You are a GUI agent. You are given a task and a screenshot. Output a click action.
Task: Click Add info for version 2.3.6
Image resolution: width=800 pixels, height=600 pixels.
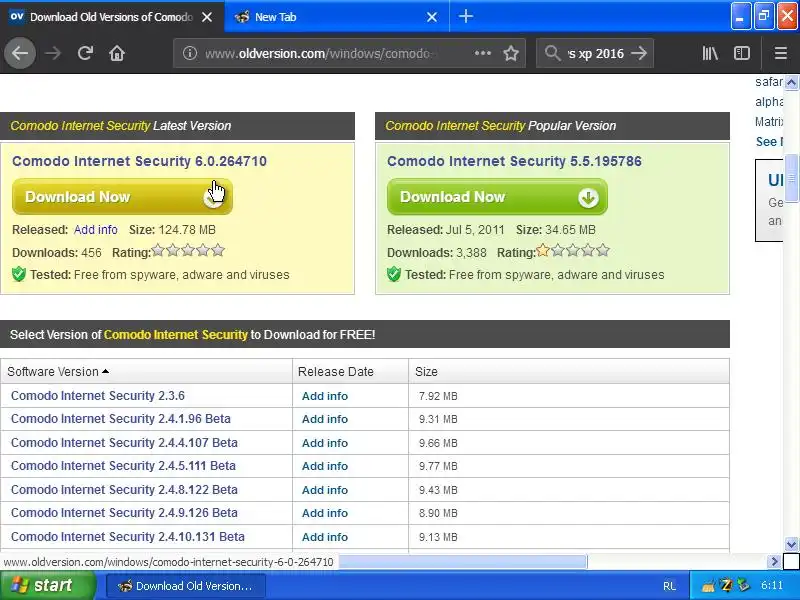pos(325,396)
